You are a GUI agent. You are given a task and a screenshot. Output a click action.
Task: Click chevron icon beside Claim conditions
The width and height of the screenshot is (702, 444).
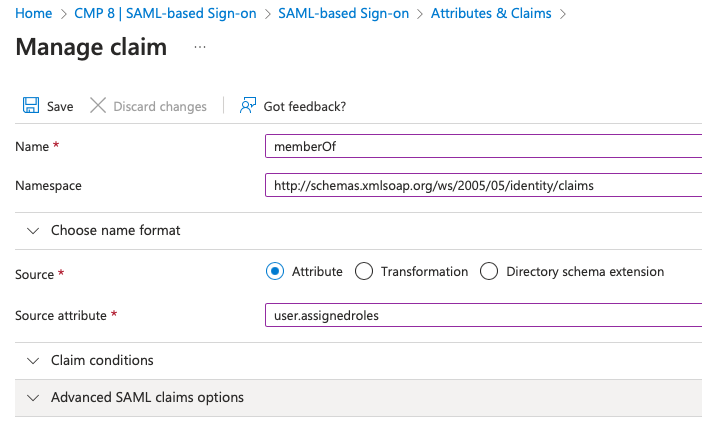pyautogui.click(x=33, y=361)
